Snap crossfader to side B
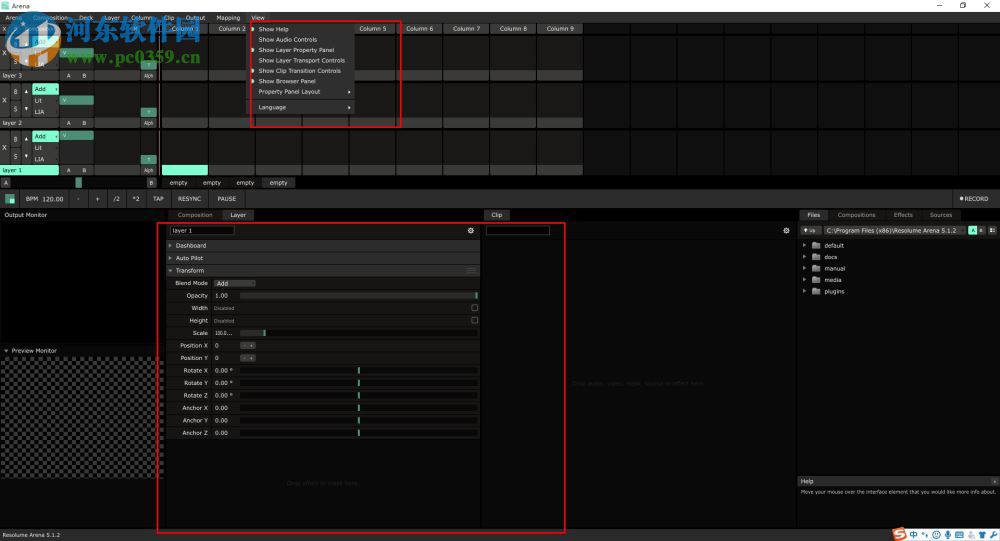Screen dimensions: 1000x541 152,182
